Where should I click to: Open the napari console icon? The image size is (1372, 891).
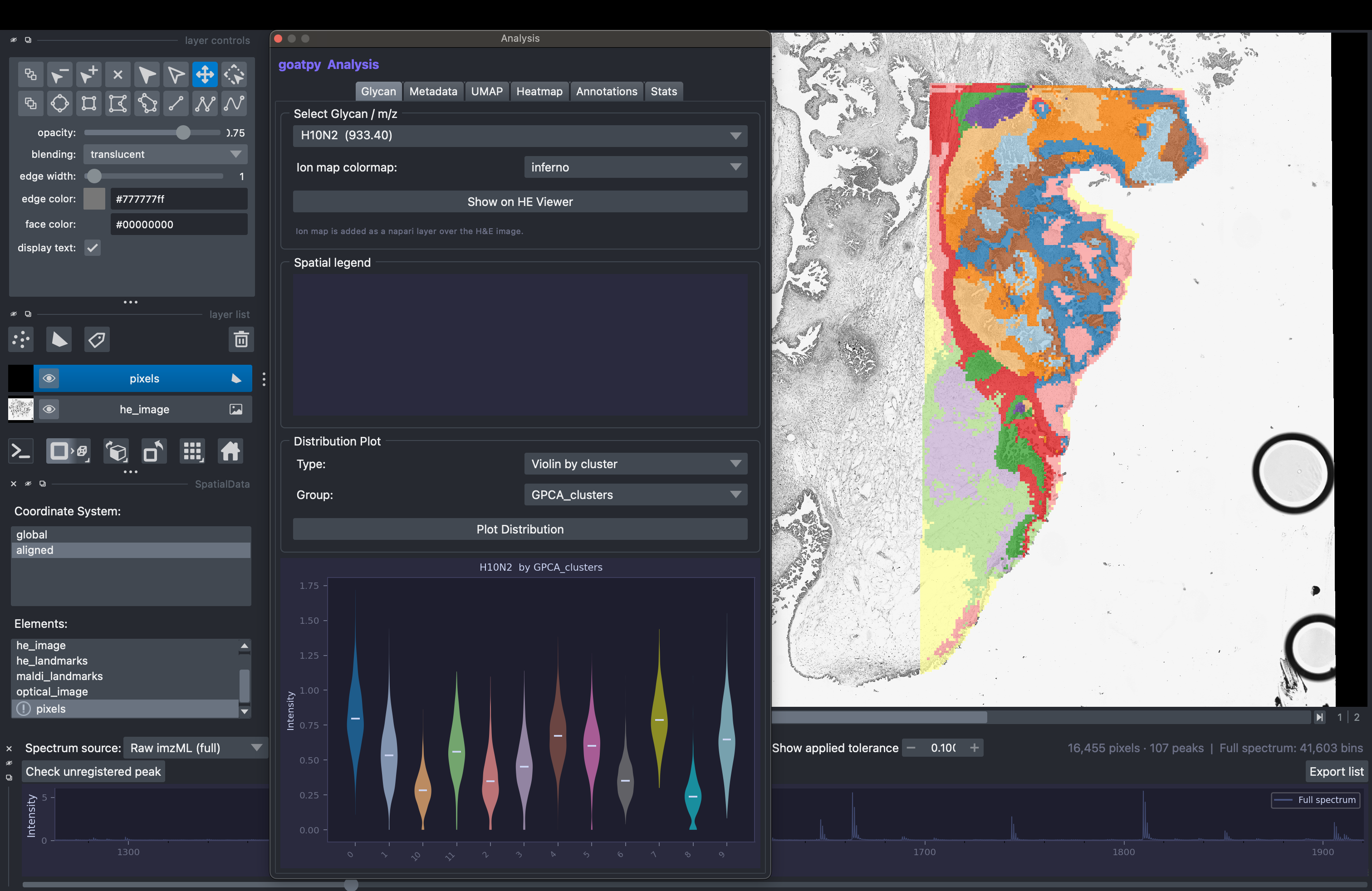click(x=21, y=451)
